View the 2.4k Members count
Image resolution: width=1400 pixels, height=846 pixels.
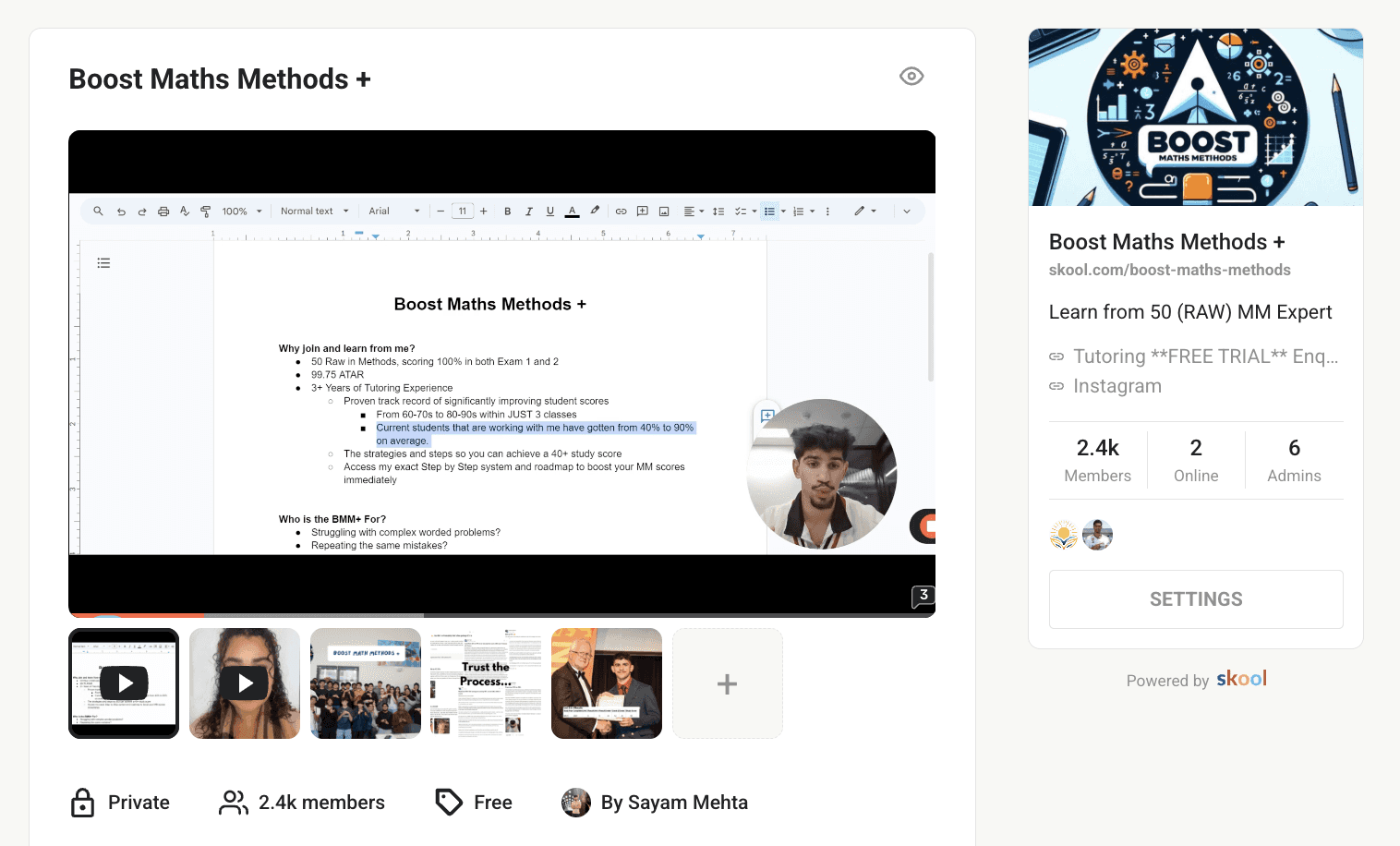coord(1097,460)
